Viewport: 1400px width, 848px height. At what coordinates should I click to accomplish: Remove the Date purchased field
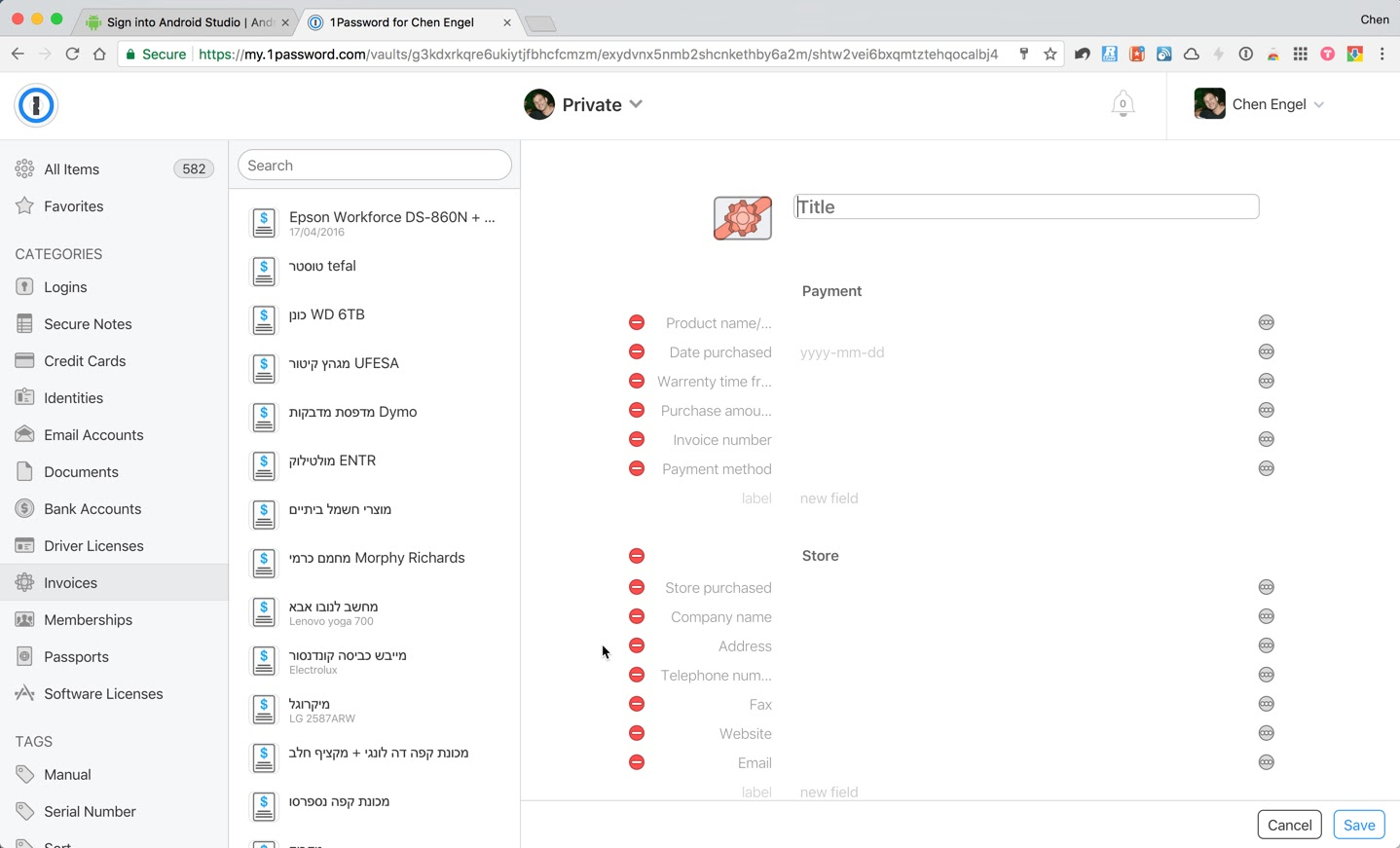pos(637,351)
